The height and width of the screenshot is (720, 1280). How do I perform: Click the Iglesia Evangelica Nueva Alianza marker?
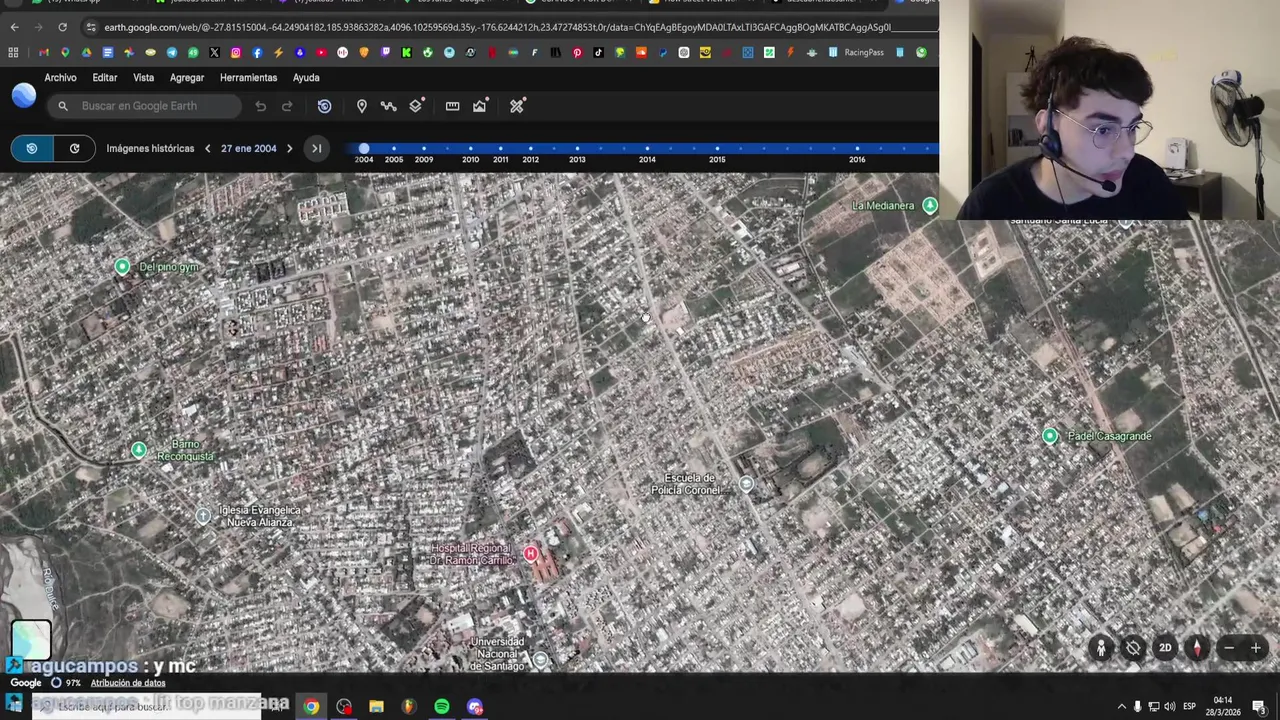(x=203, y=516)
